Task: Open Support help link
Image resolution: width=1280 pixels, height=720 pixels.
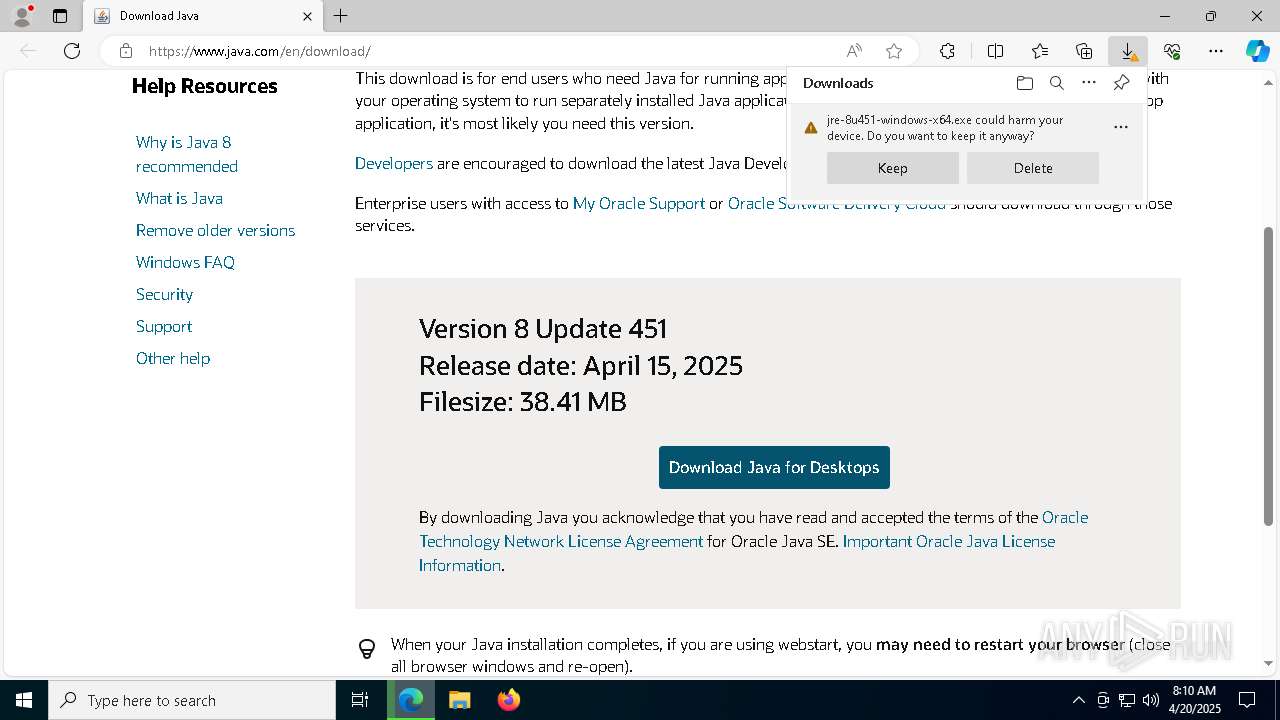Action: [x=164, y=326]
